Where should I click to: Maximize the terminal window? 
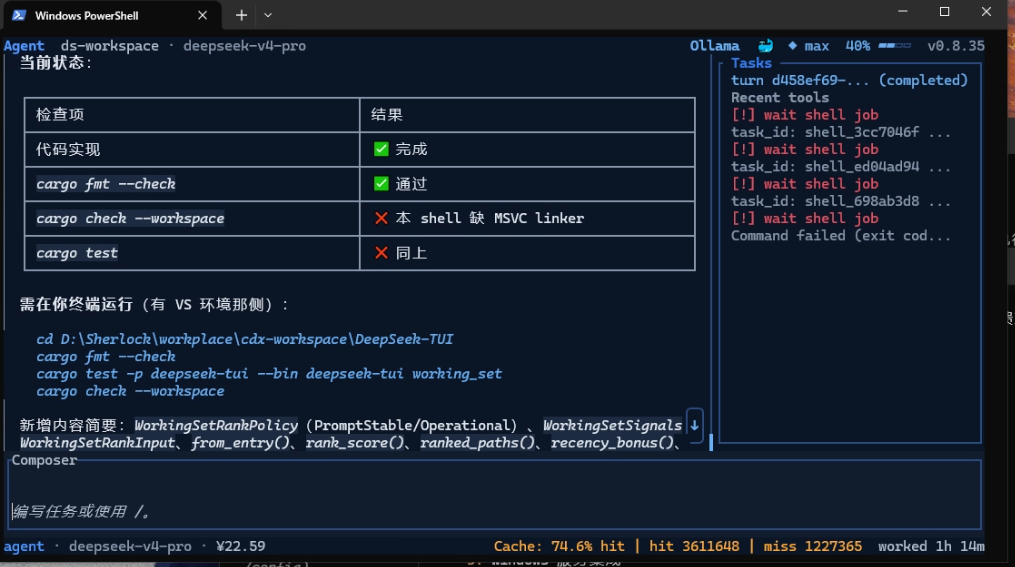(944, 12)
